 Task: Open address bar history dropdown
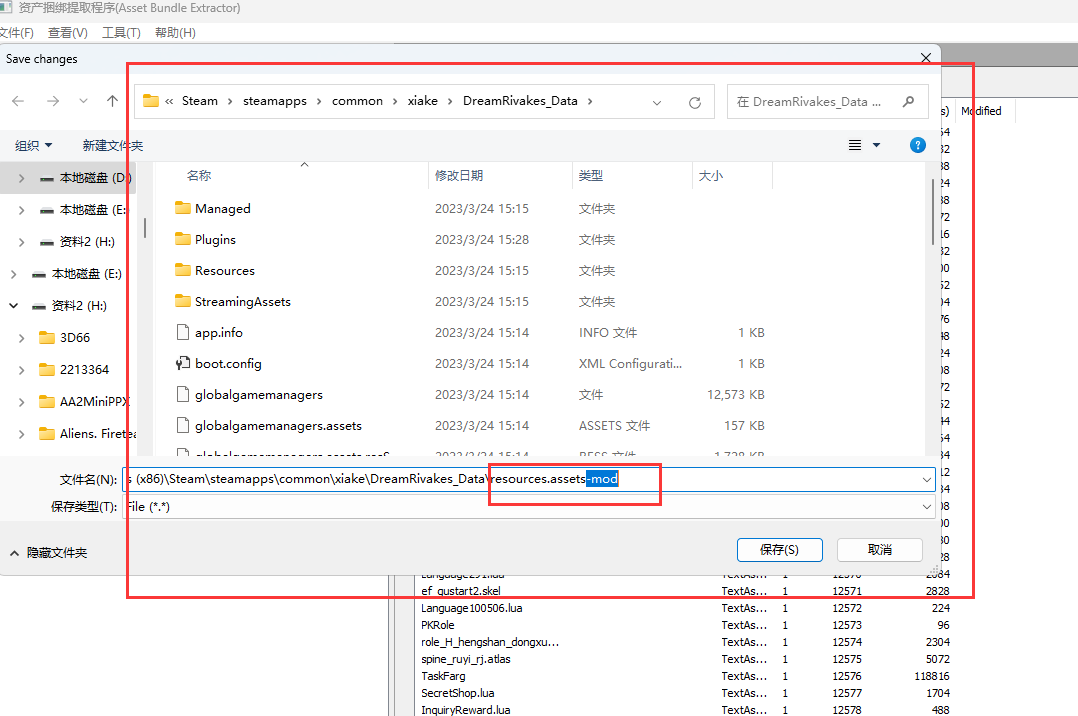[657, 102]
